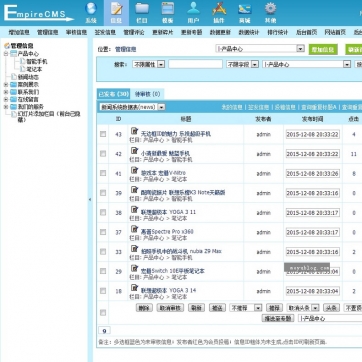
Task: Open the 不限字段 search dropdown
Action: 243,64
